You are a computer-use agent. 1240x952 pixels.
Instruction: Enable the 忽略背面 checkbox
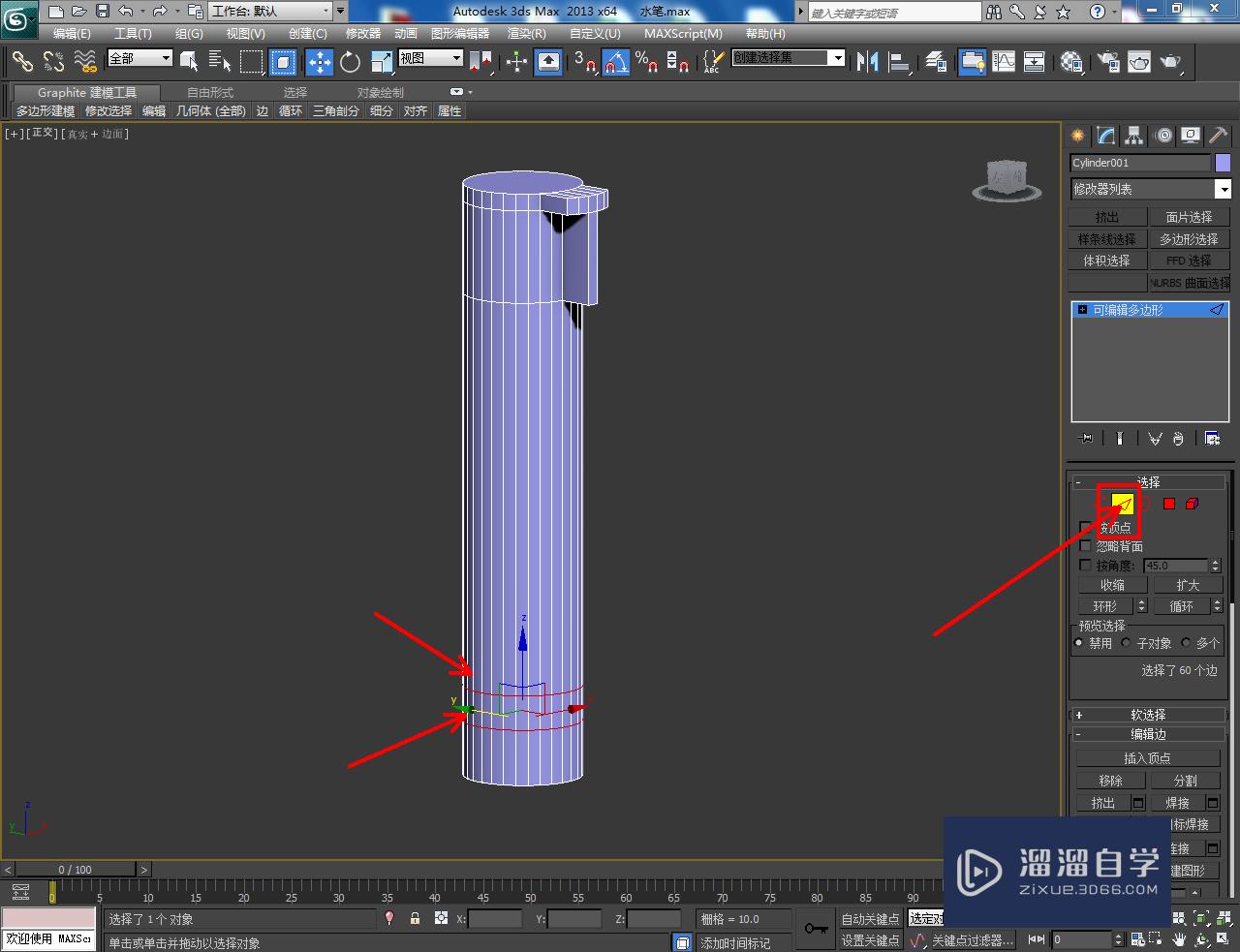(1086, 546)
